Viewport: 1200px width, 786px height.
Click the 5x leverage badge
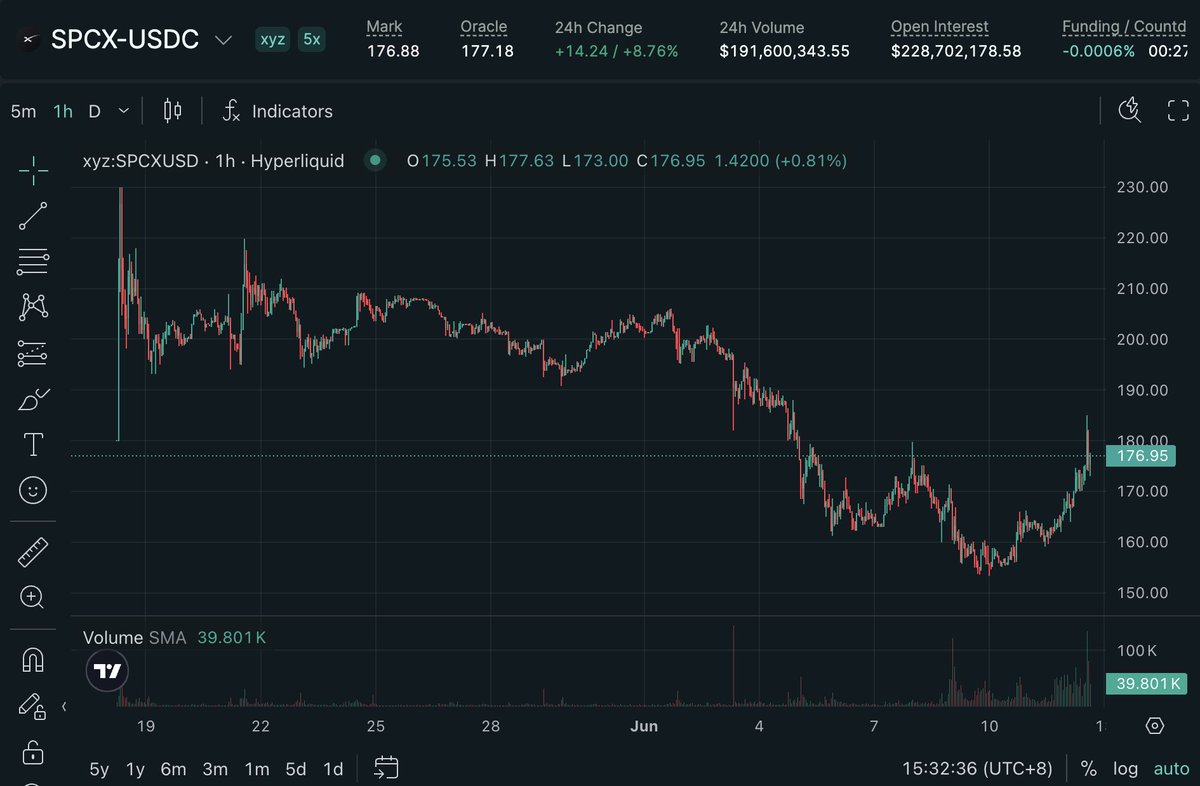[312, 40]
